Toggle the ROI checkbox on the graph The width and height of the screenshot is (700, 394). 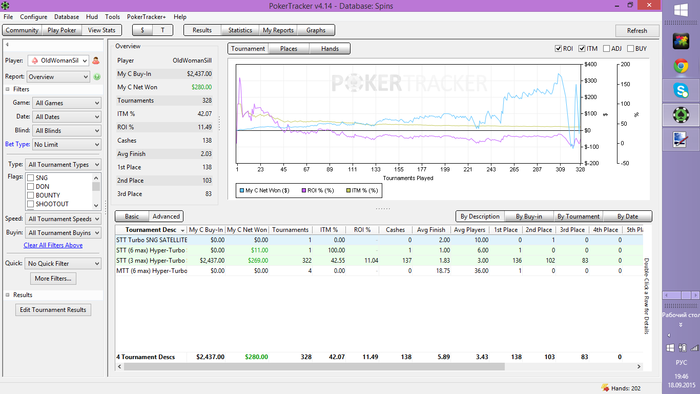pos(558,49)
